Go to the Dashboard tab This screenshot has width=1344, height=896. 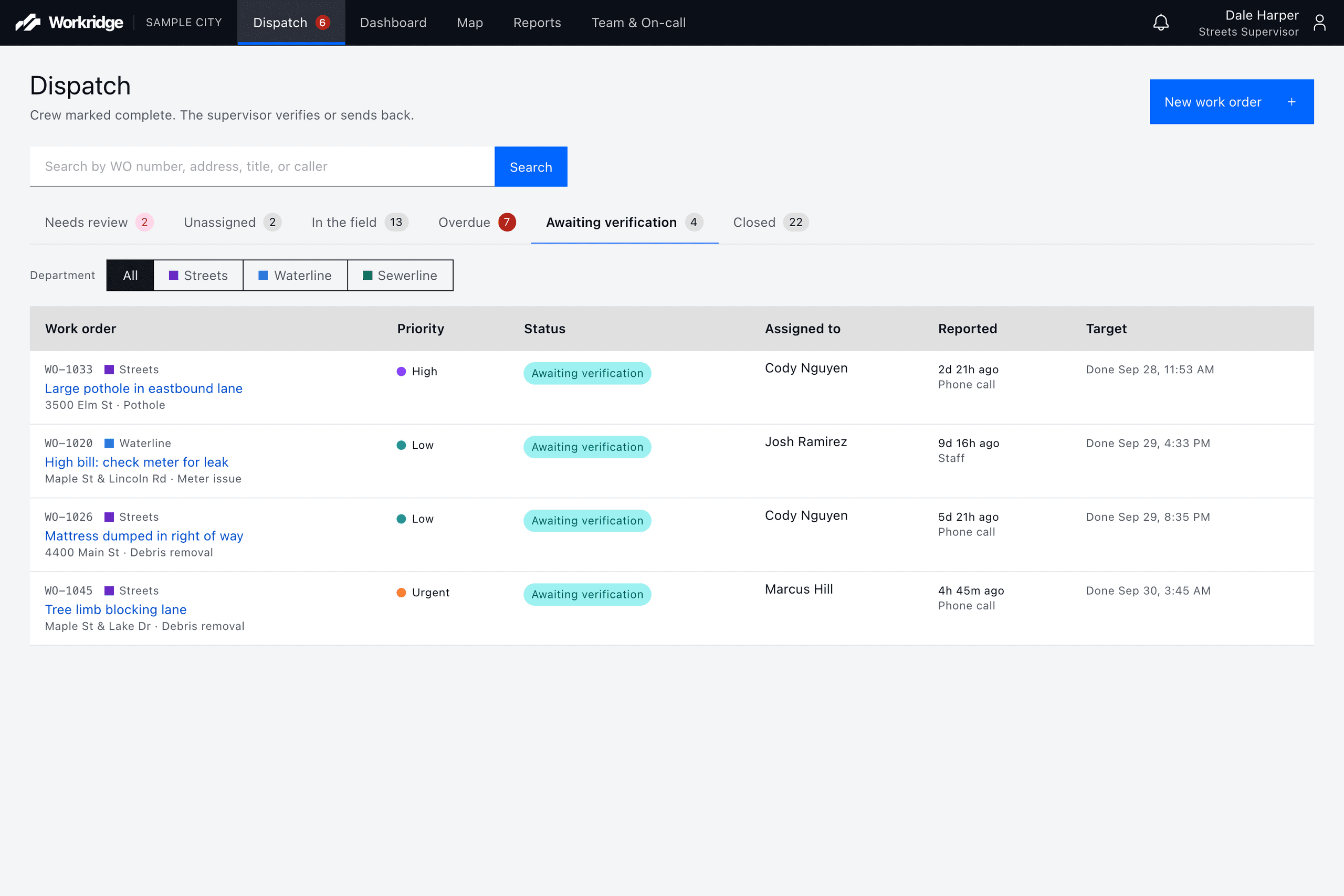tap(393, 23)
